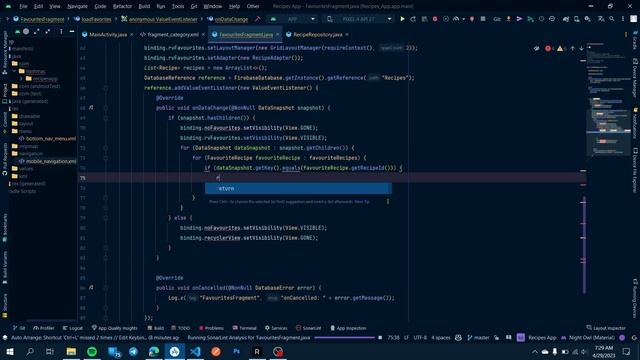Open Search Everywhere magnifier icon

[x=612, y=19]
